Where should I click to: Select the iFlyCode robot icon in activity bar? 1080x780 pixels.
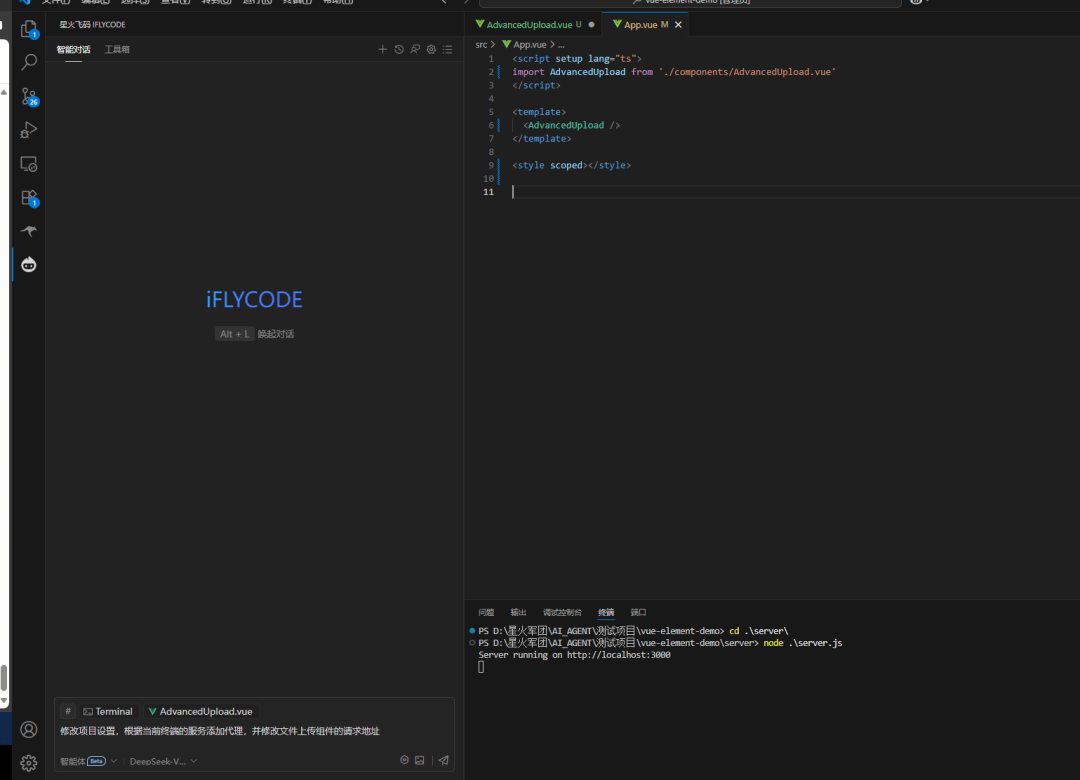pos(29,265)
